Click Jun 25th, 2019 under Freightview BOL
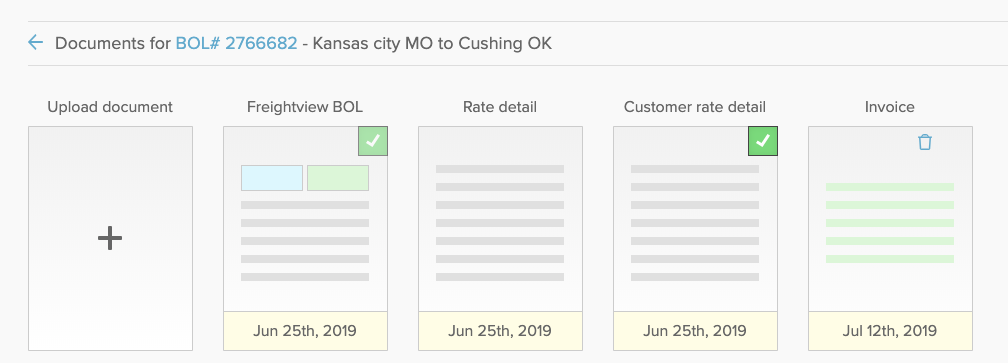Image resolution: width=1008 pixels, height=363 pixels. (305, 332)
